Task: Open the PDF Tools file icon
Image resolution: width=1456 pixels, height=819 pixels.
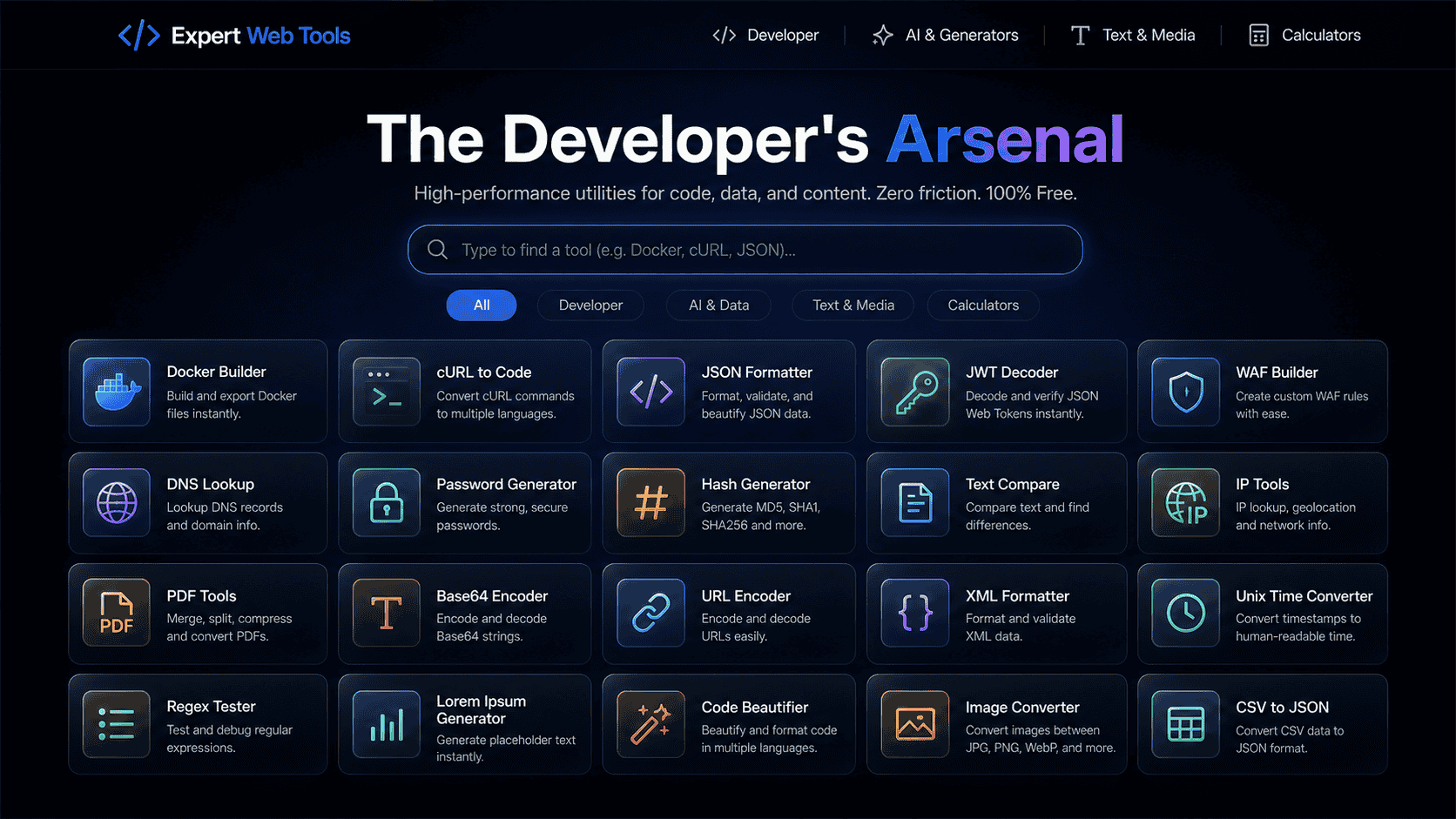Action: (x=117, y=614)
